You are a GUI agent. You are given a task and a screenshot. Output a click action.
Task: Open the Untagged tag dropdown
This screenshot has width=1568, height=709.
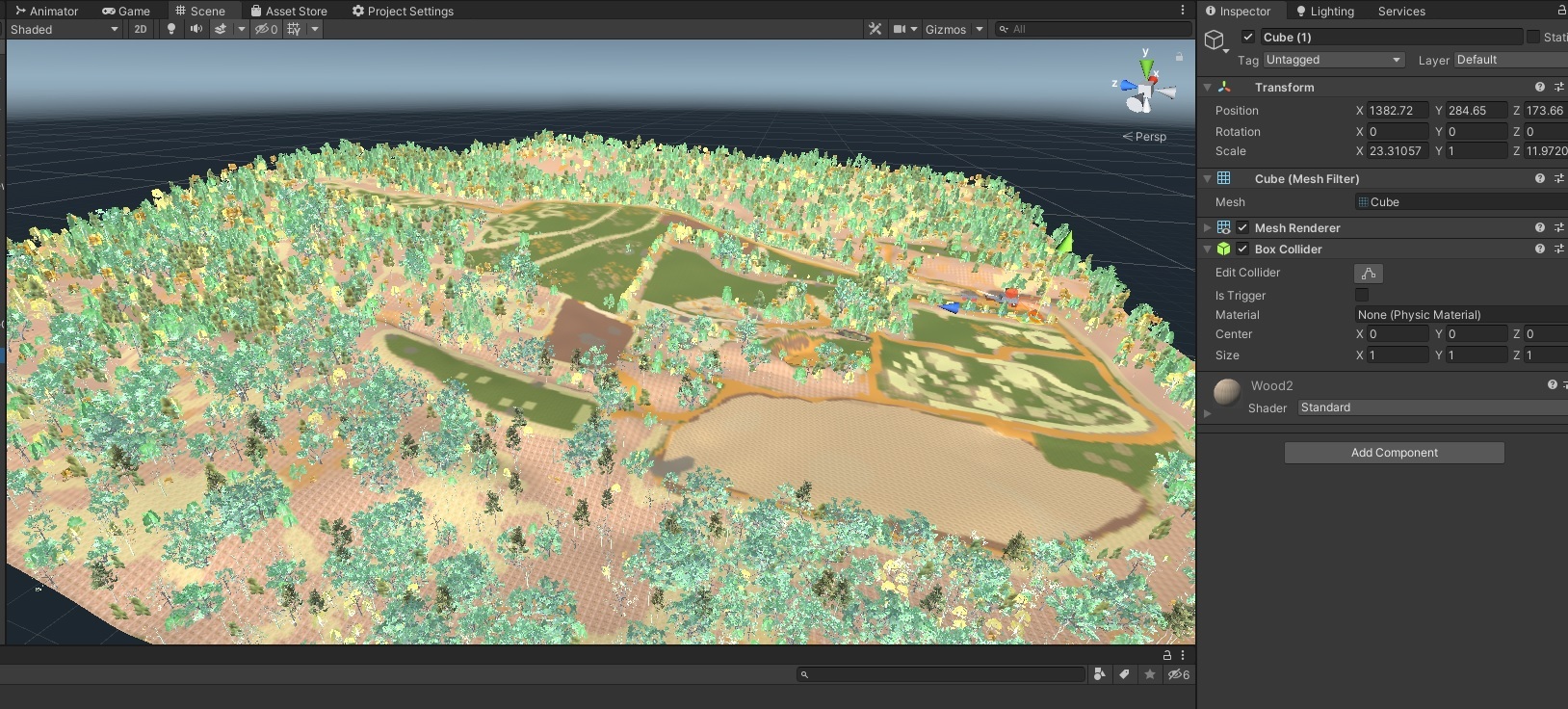(x=1333, y=60)
